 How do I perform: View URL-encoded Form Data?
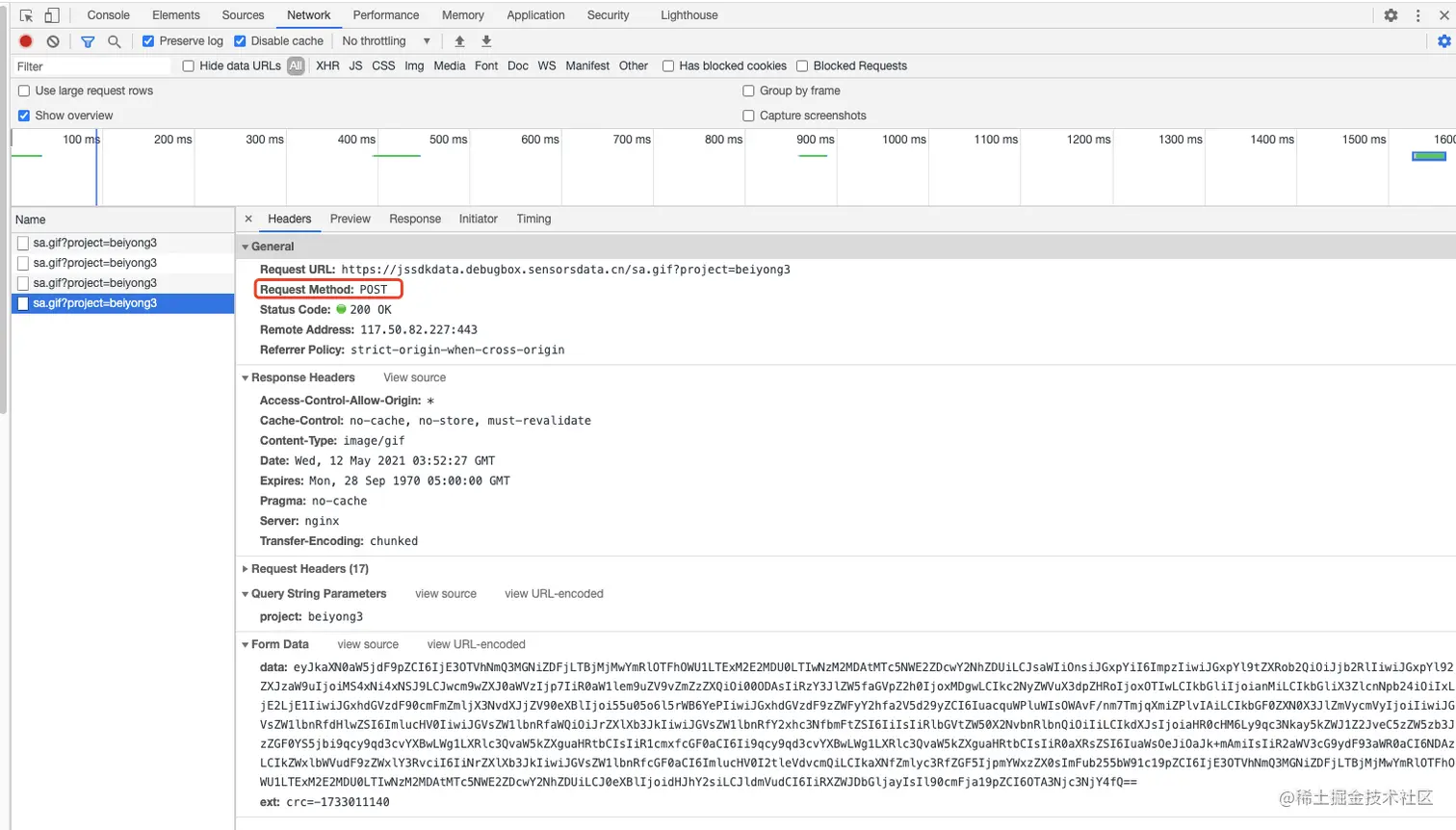(477, 645)
